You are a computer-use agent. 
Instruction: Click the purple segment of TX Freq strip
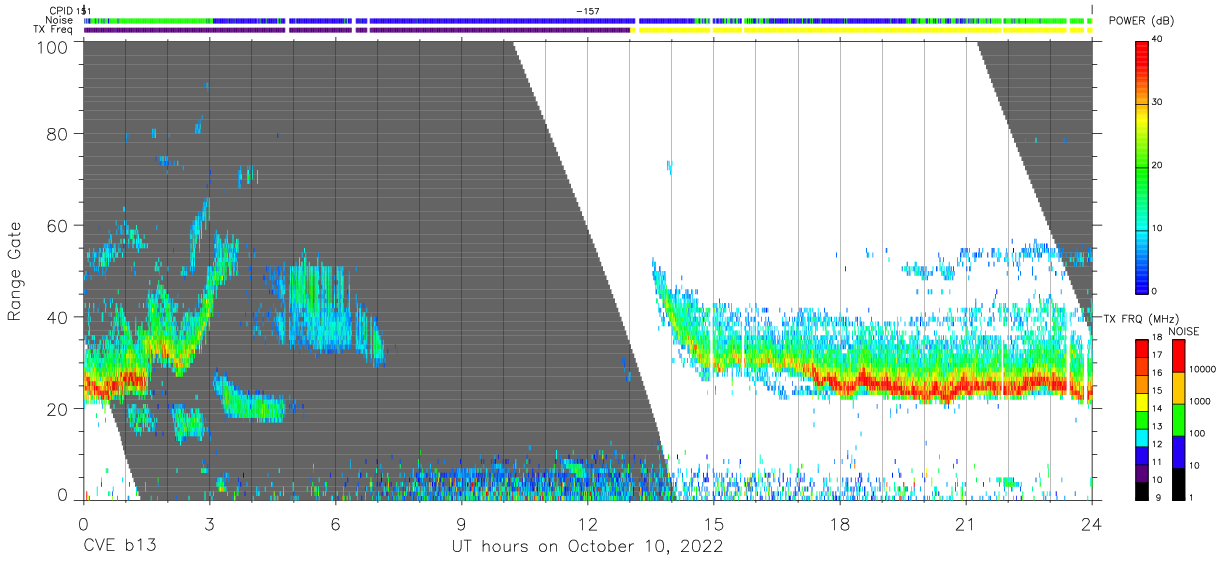pyautogui.click(x=357, y=30)
